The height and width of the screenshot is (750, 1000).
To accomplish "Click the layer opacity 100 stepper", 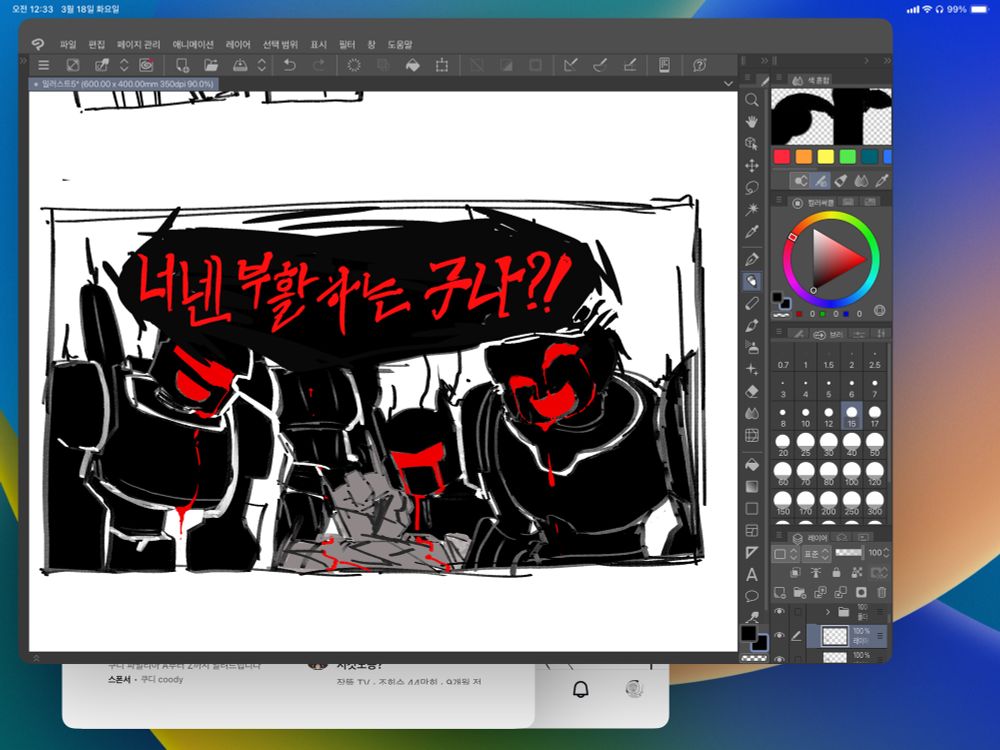I will [887, 553].
